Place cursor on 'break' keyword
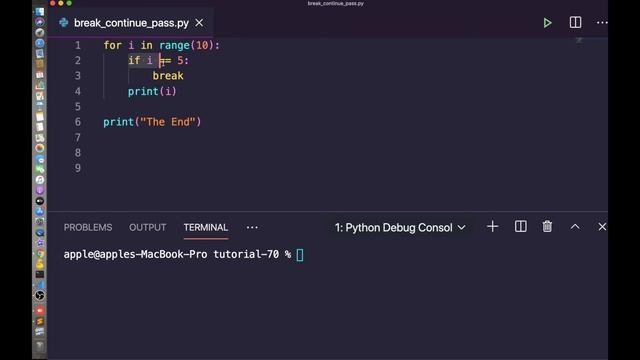This screenshot has height=360, width=640. click(x=168, y=76)
